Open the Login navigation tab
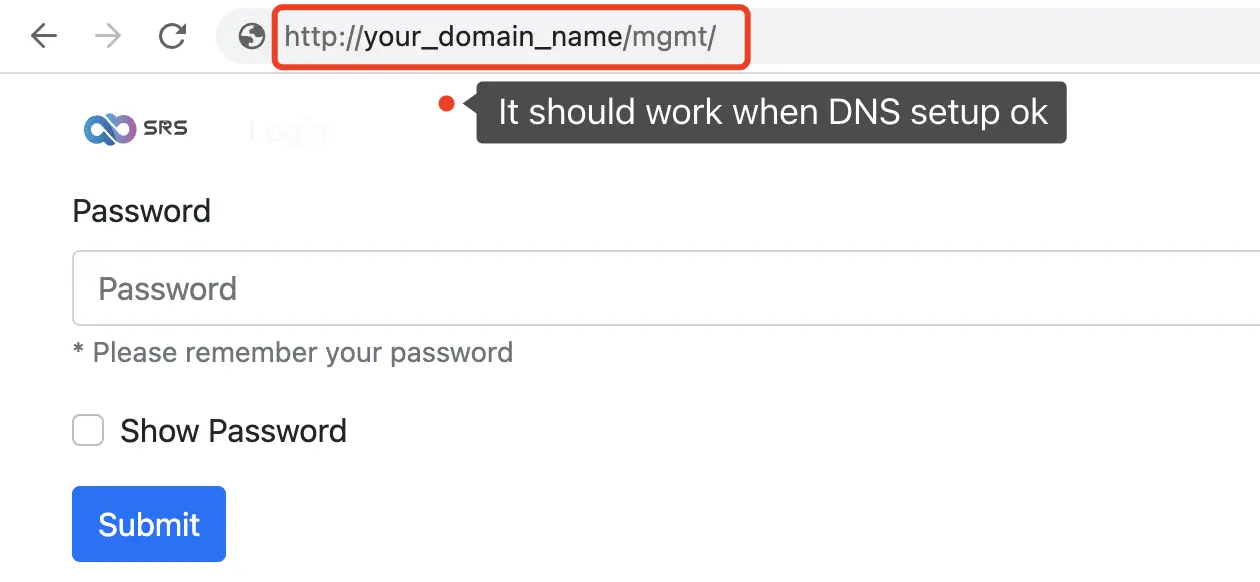This screenshot has height=582, width=1260. [288, 131]
